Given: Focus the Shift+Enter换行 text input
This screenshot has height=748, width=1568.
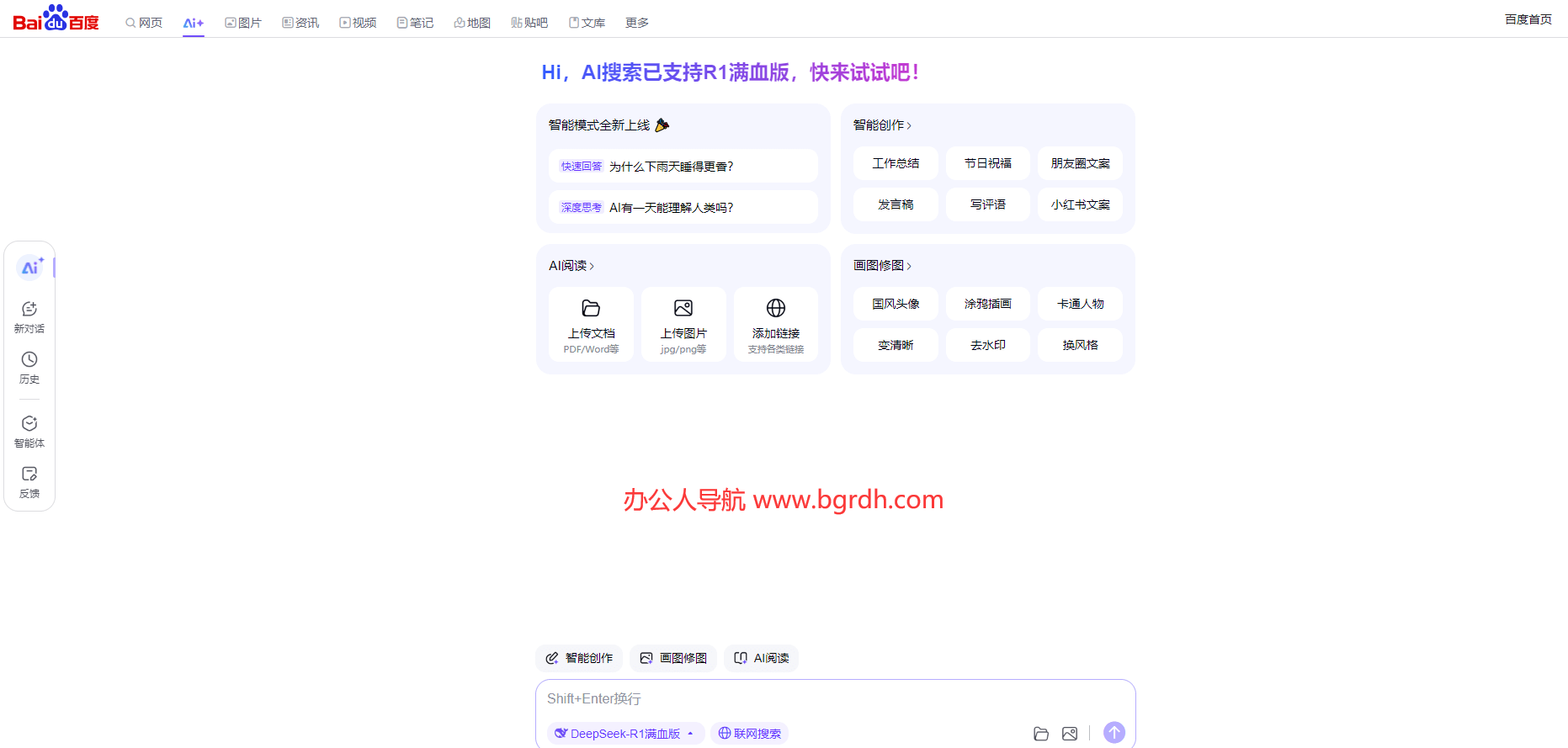Looking at the screenshot, I should [835, 698].
